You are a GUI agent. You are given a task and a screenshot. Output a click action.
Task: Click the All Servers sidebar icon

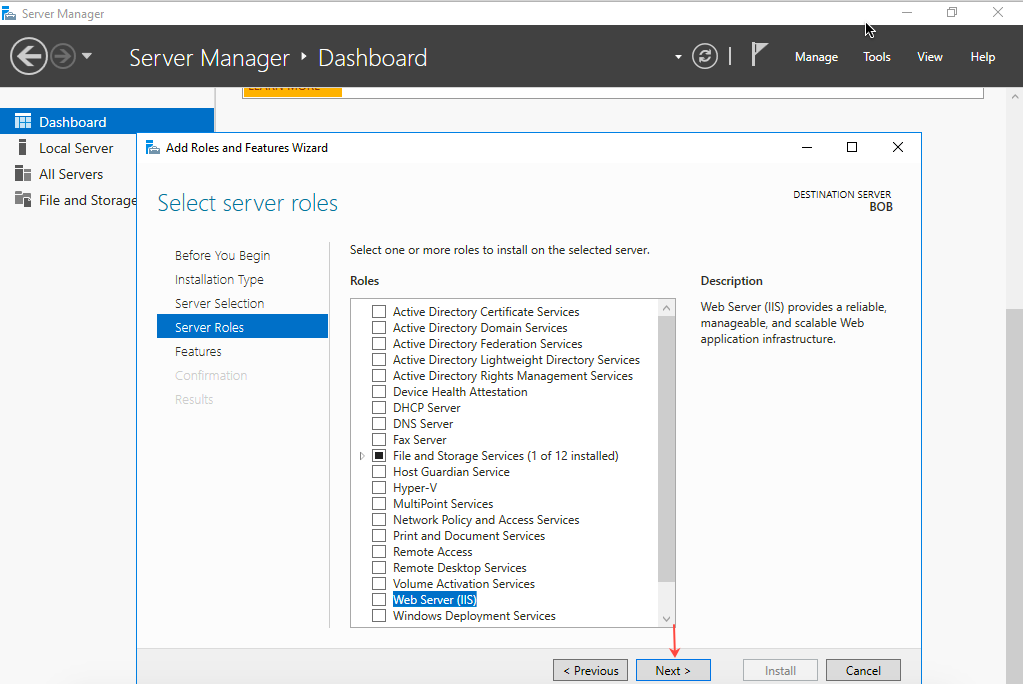tap(23, 174)
